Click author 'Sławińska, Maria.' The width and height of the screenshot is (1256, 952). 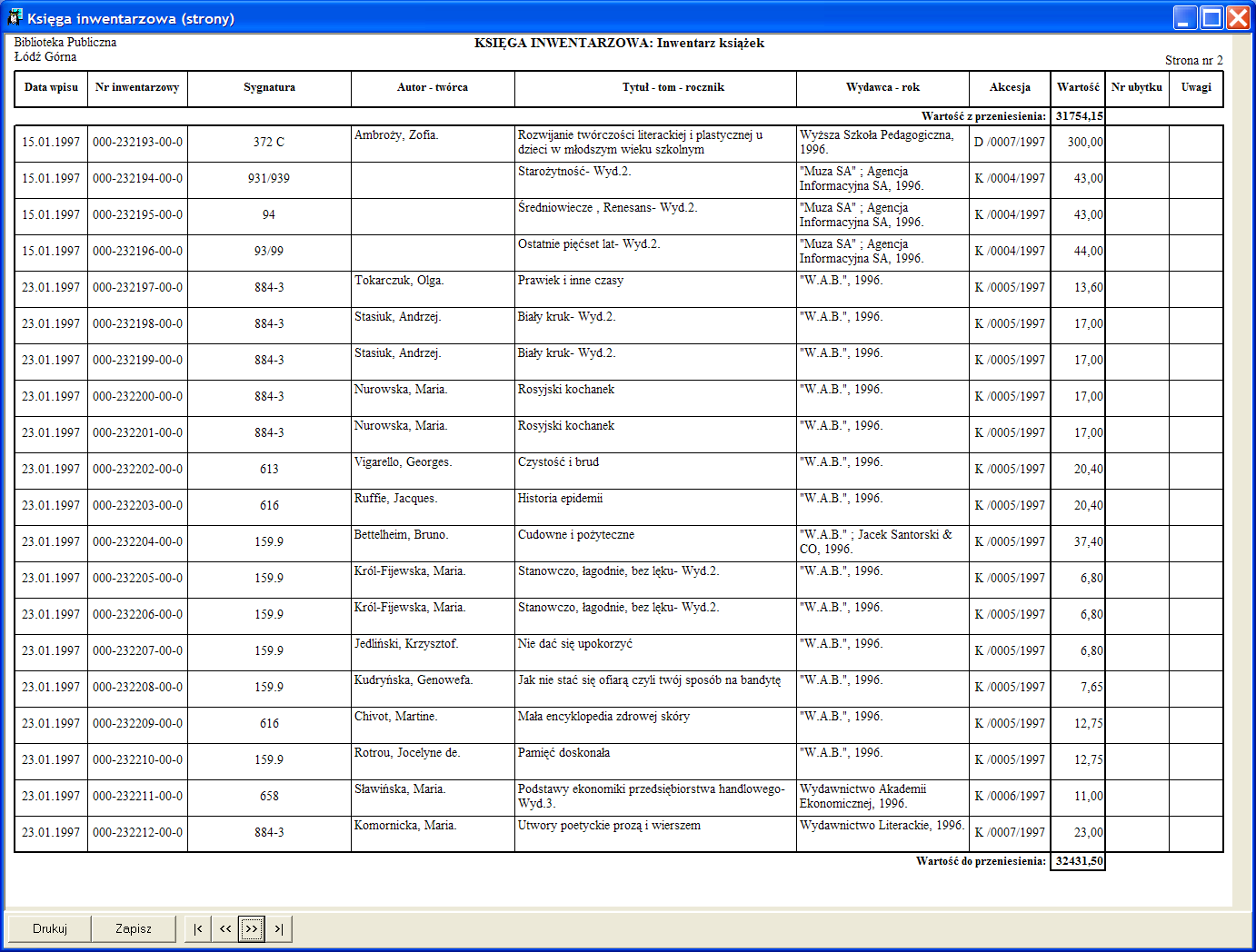(400, 789)
